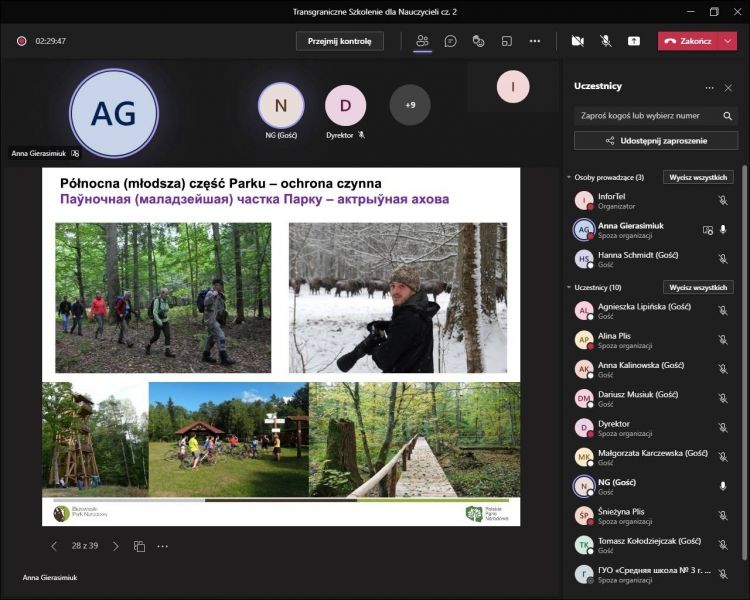Open the slide grid view icon
750x600 pixels.
[139, 546]
